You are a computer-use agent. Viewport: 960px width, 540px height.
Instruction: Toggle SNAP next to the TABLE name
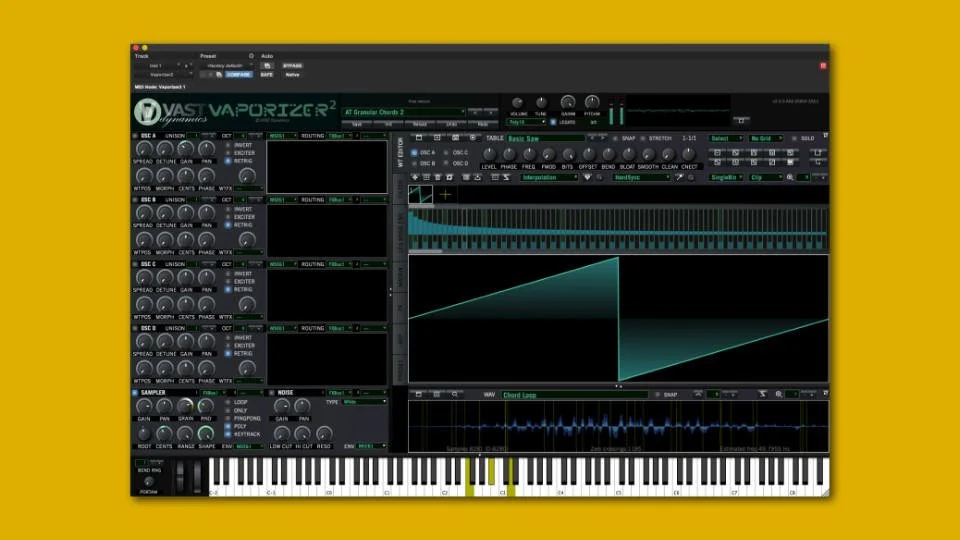pyautogui.click(x=615, y=138)
